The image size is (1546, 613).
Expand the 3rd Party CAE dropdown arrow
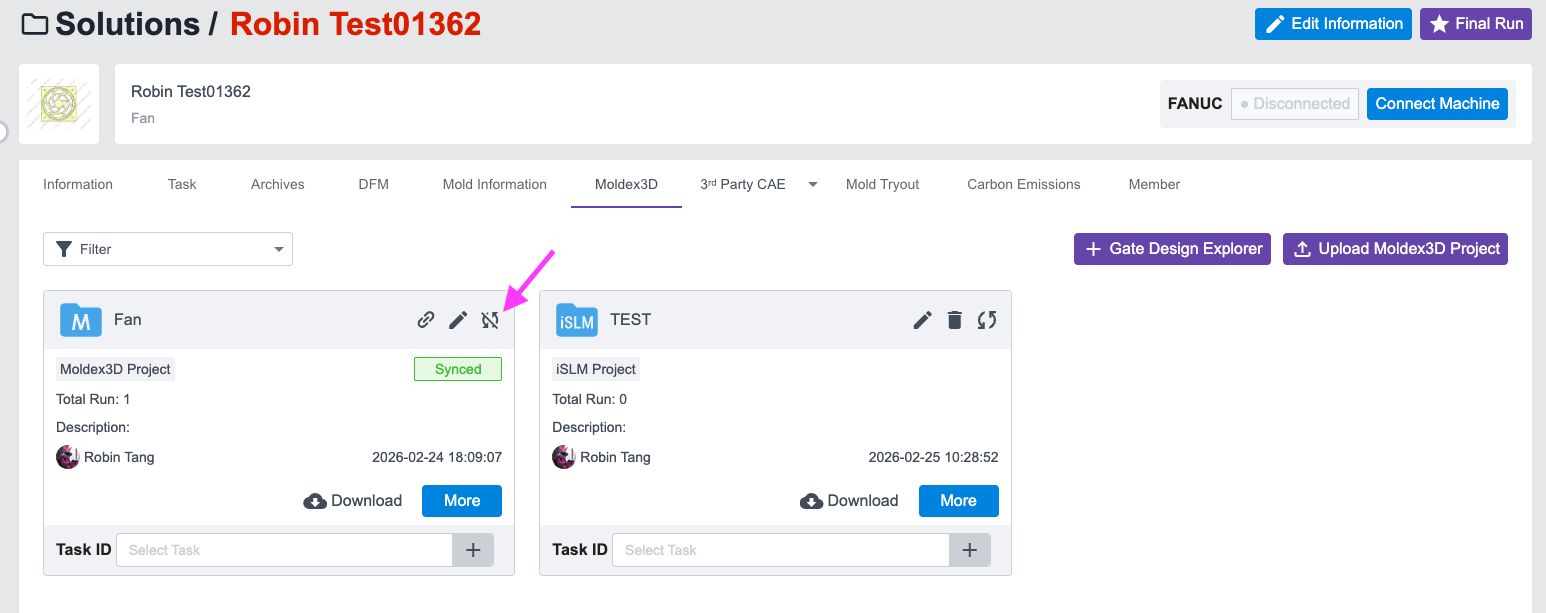(812, 184)
